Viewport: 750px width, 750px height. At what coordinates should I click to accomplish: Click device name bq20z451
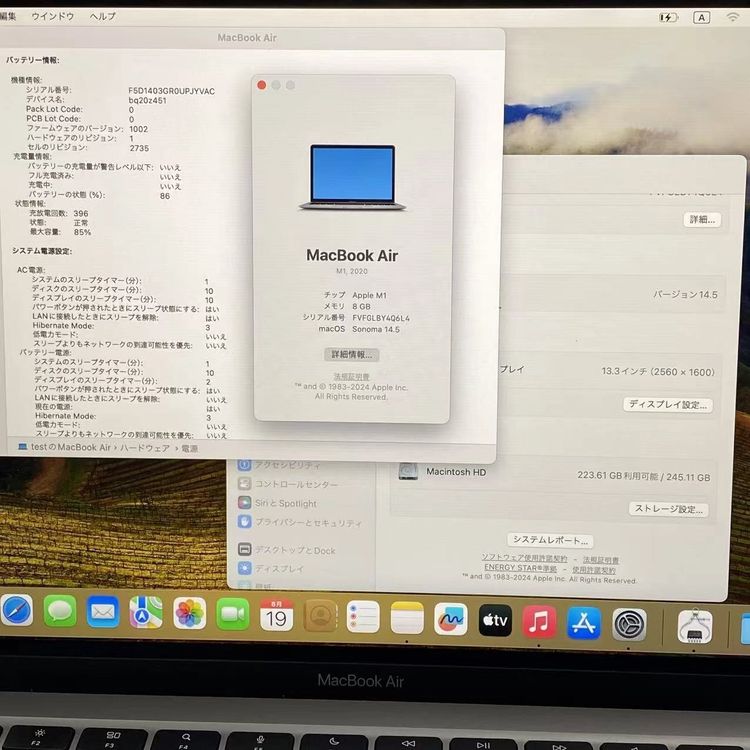(x=147, y=100)
